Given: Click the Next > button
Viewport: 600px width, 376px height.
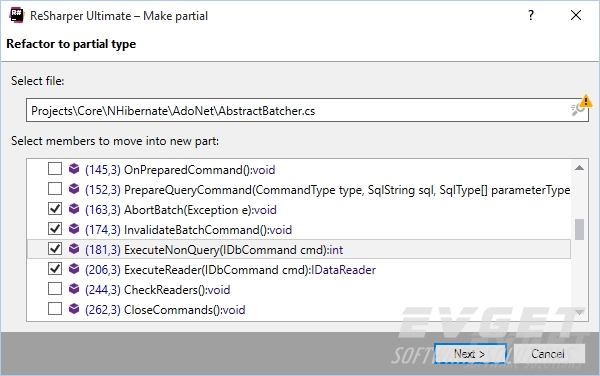Looking at the screenshot, I should click(470, 354).
